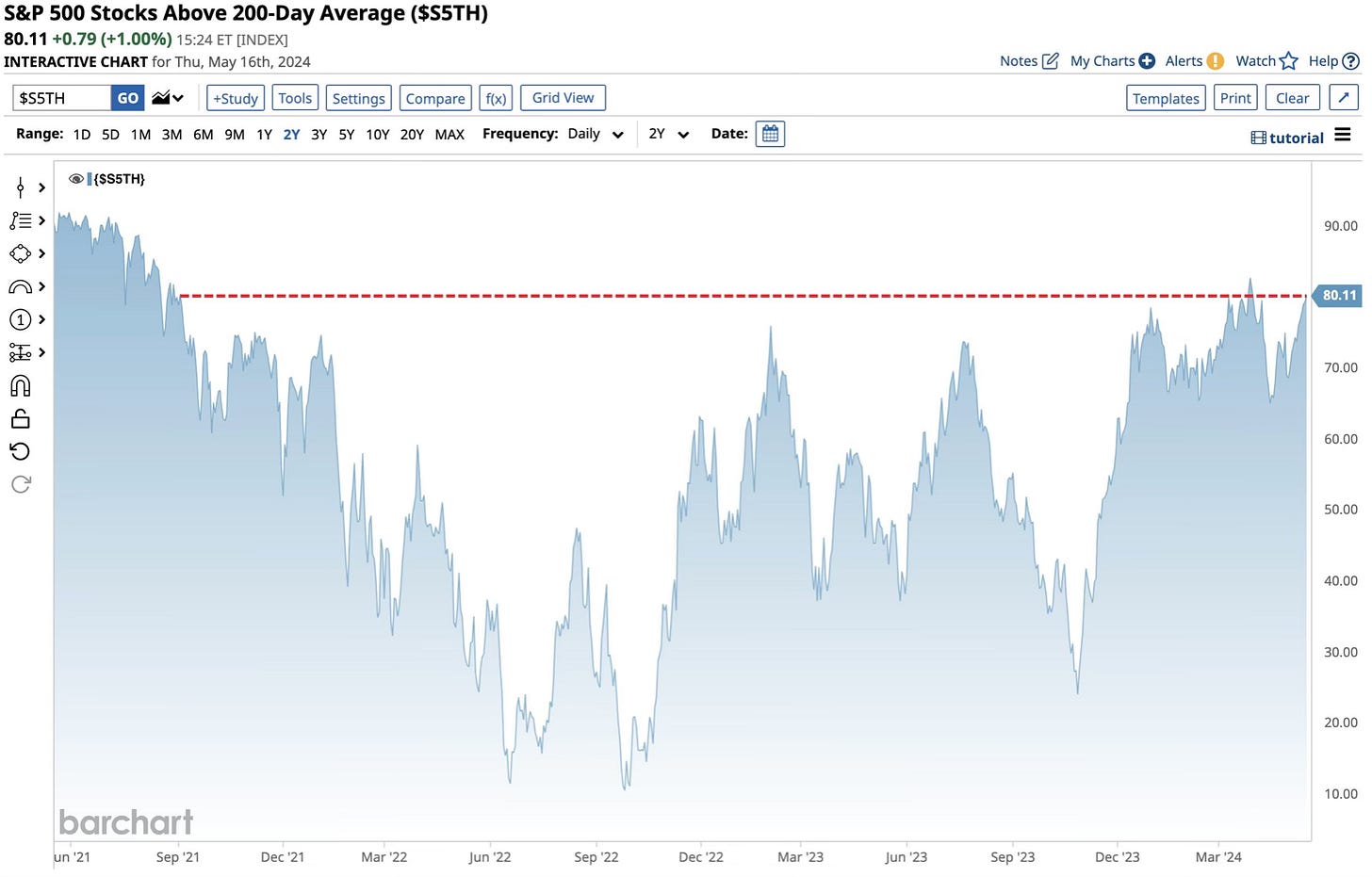This screenshot has width=1372, height=877.
Task: Expand the crosshair tool submenu arrow
Action: coord(41,187)
